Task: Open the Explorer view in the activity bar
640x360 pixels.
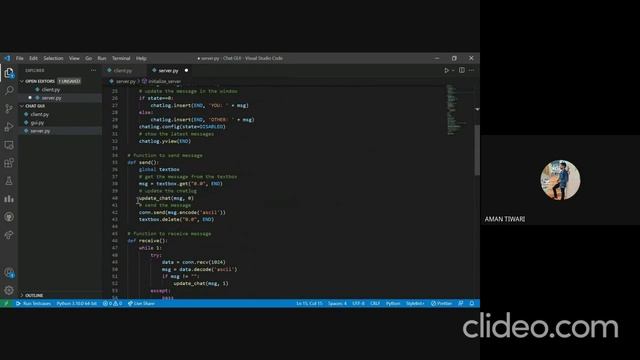Action: click(9, 73)
